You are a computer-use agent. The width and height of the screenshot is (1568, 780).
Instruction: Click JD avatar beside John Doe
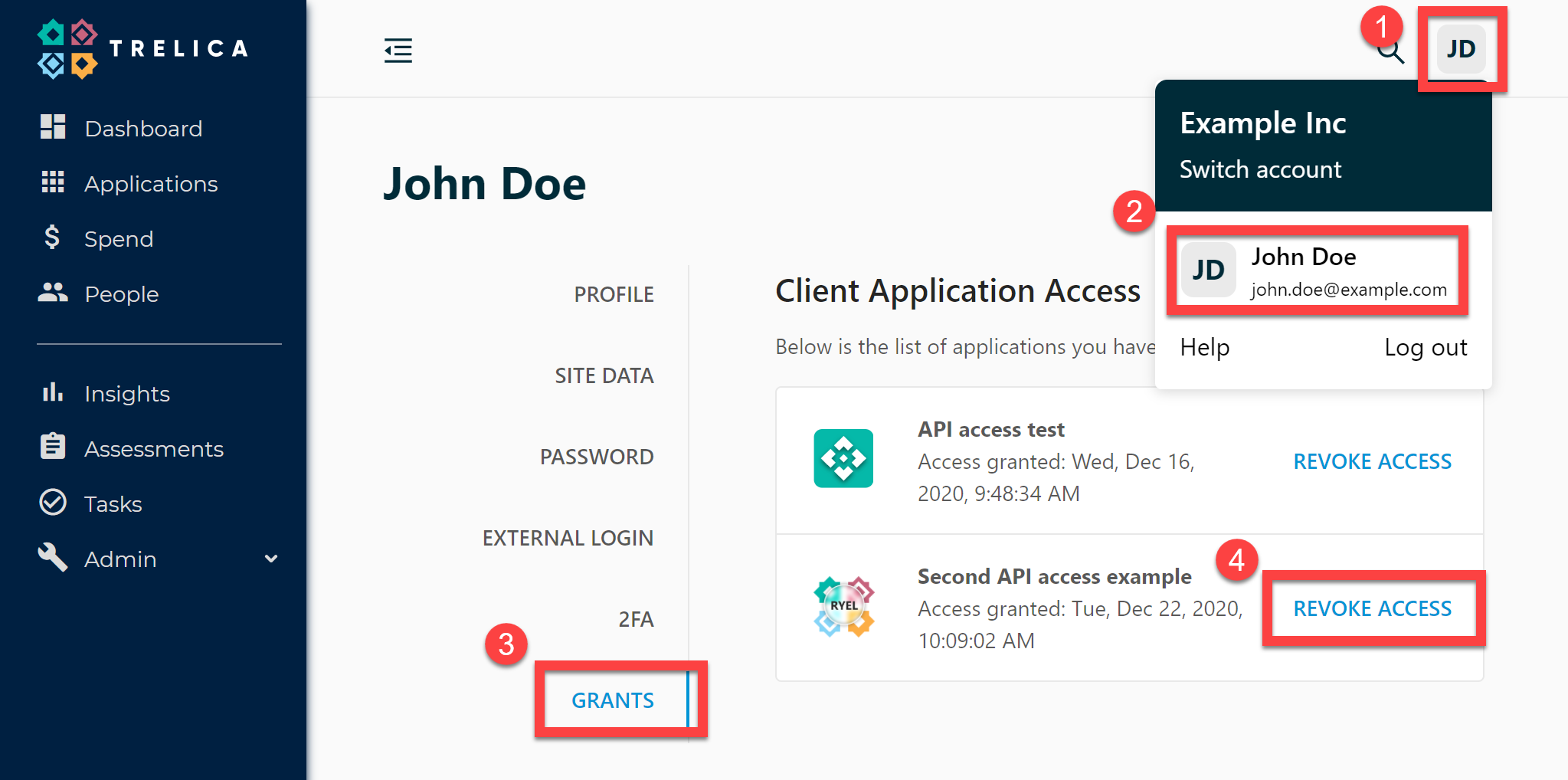click(x=1209, y=270)
